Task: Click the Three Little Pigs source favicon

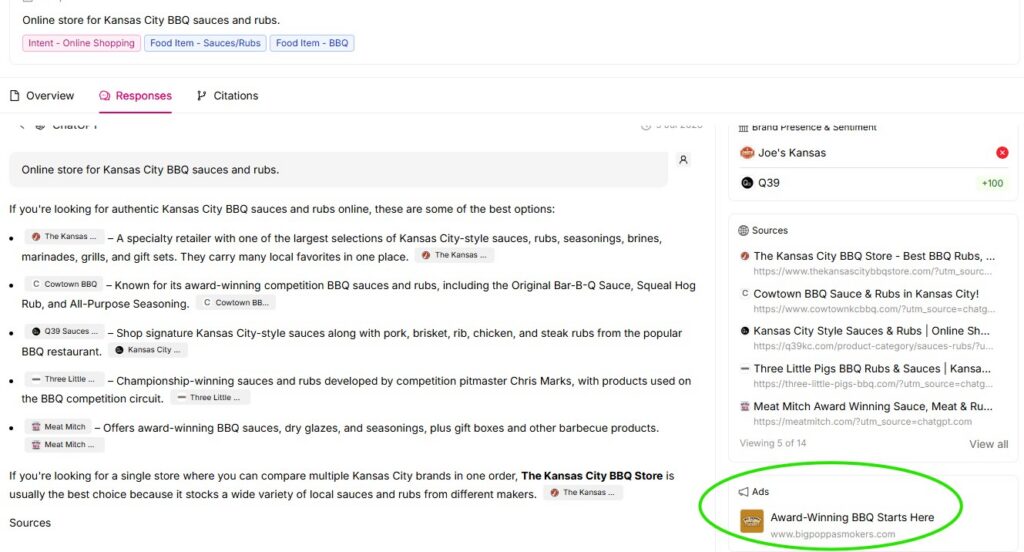Action: click(744, 368)
